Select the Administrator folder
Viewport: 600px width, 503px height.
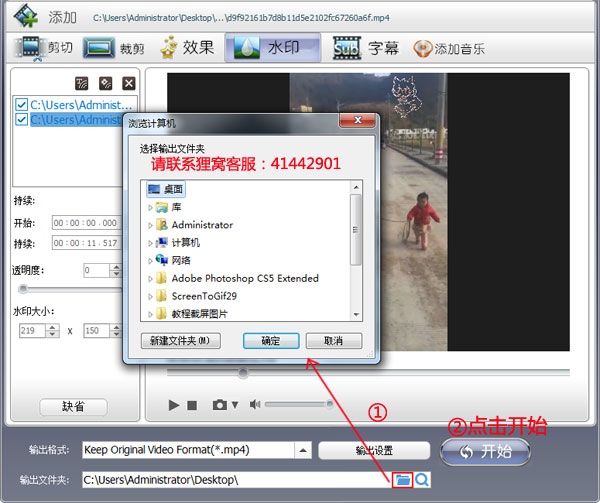coord(194,225)
